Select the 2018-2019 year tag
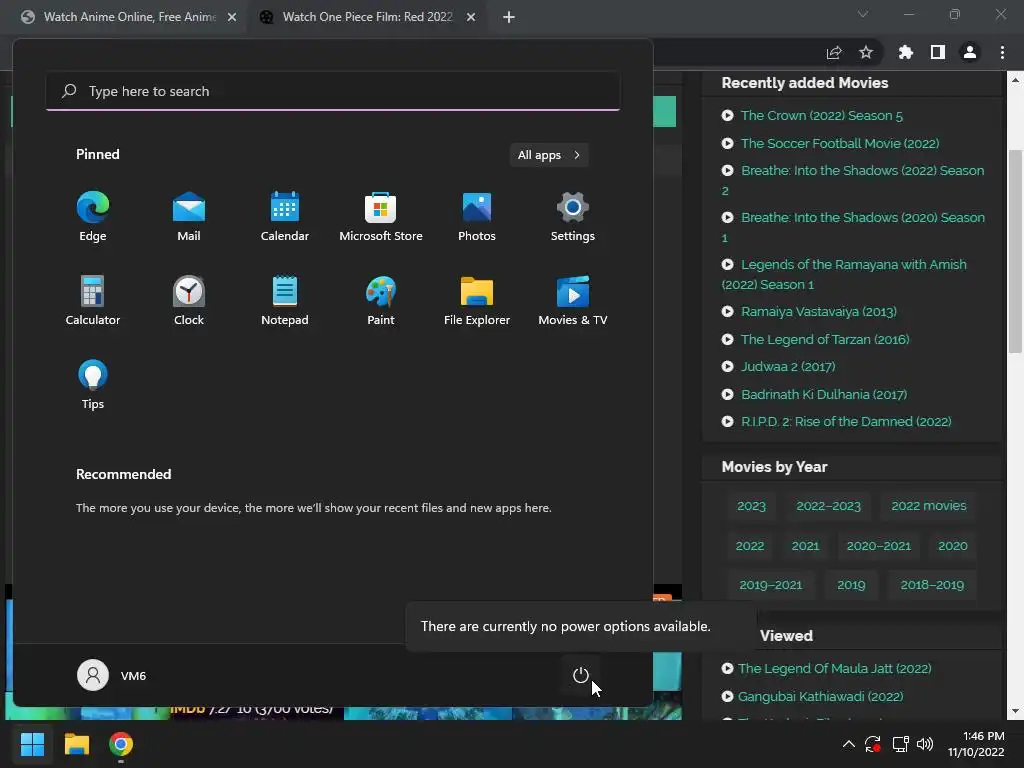Screen dimensions: 1024x768 pos(932,585)
